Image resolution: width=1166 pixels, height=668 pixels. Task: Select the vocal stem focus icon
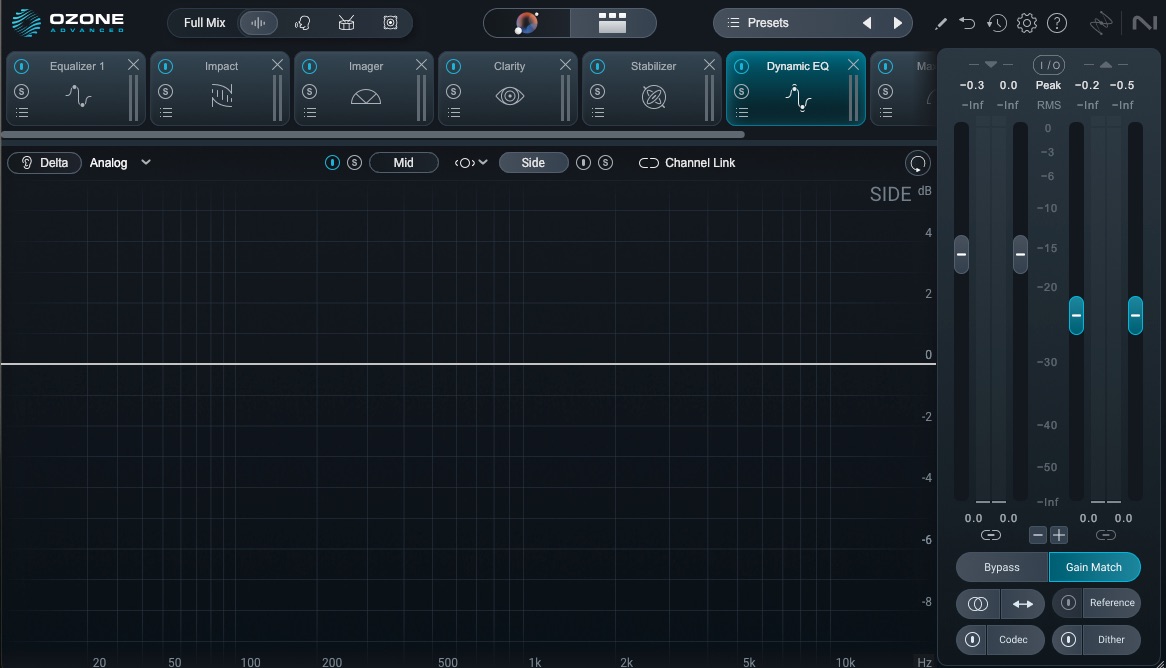click(302, 23)
